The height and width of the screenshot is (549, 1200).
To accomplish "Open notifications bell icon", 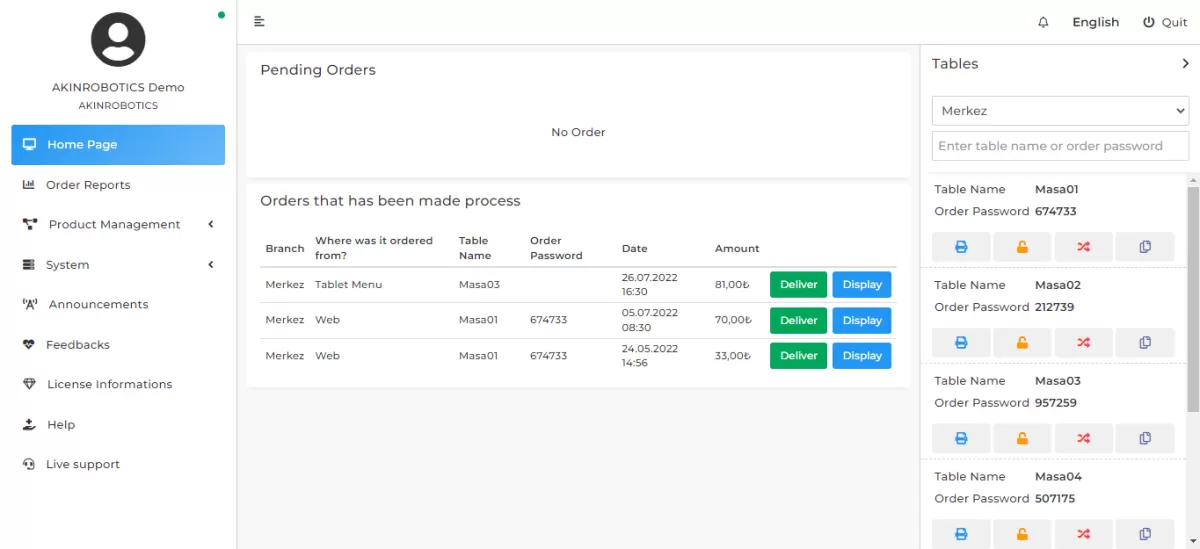I will coord(1043,22).
